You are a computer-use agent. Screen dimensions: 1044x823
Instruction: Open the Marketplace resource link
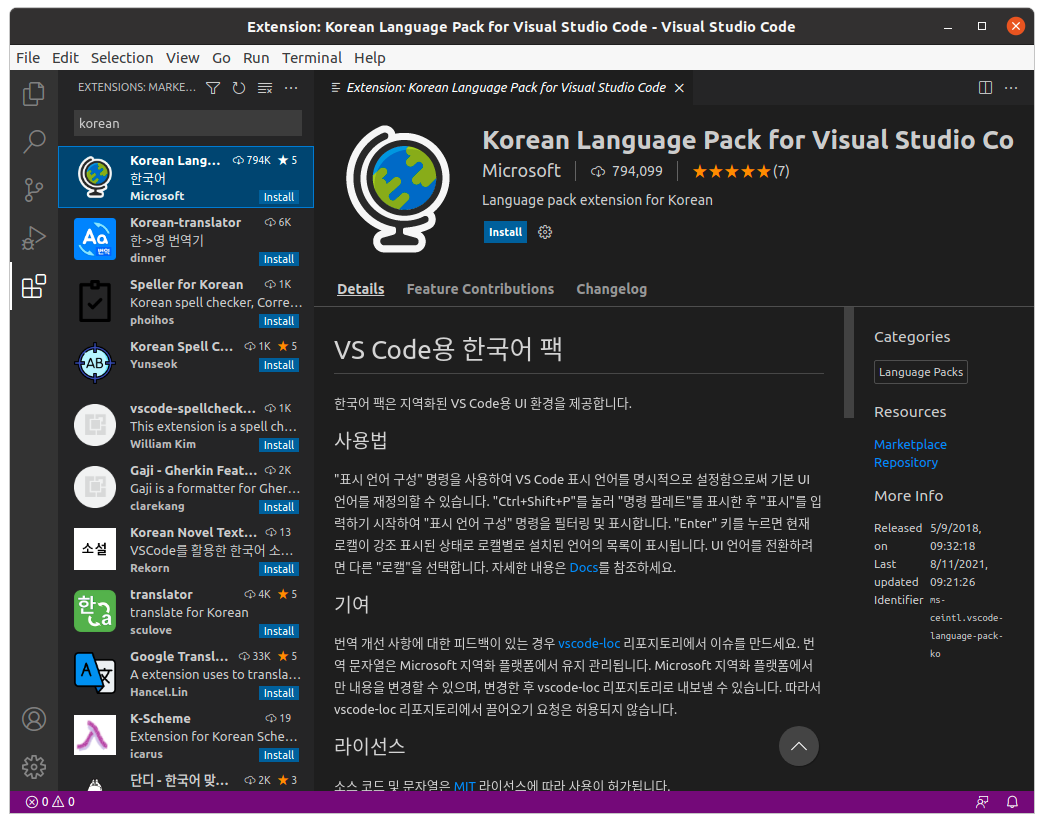(910, 444)
